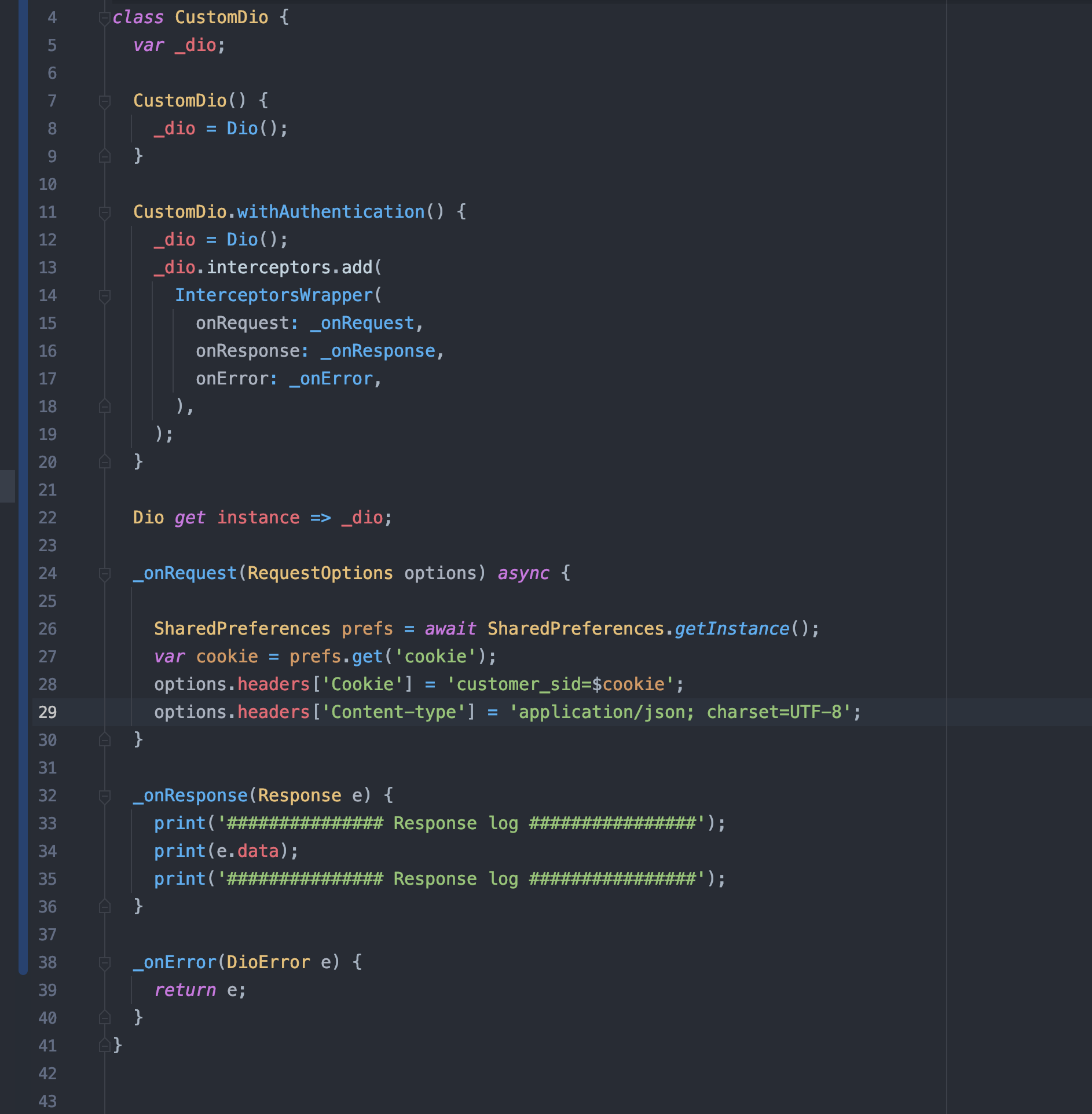Click the grey marker at the left edge beside line 21
The width and height of the screenshot is (1092, 1114).
pos(8,486)
